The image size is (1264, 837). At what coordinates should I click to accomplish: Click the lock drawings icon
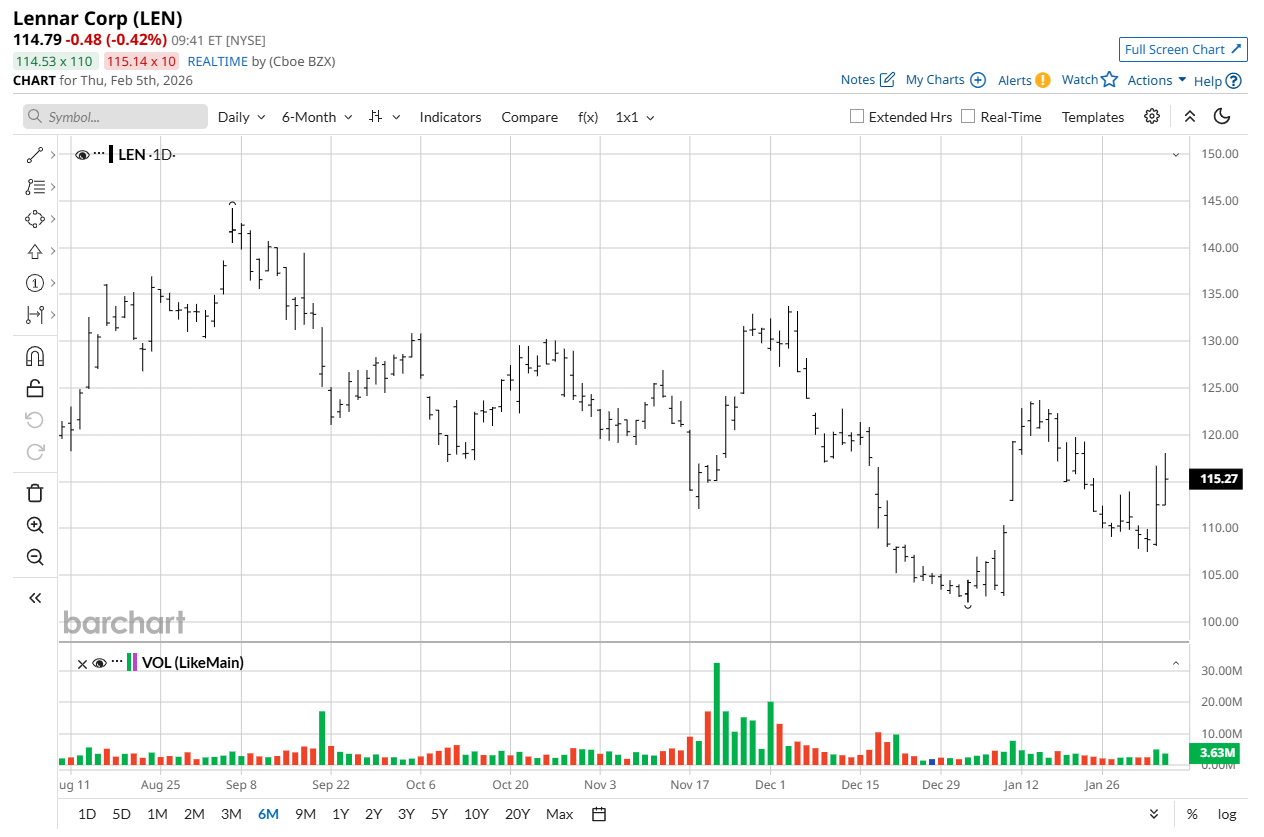pos(35,388)
